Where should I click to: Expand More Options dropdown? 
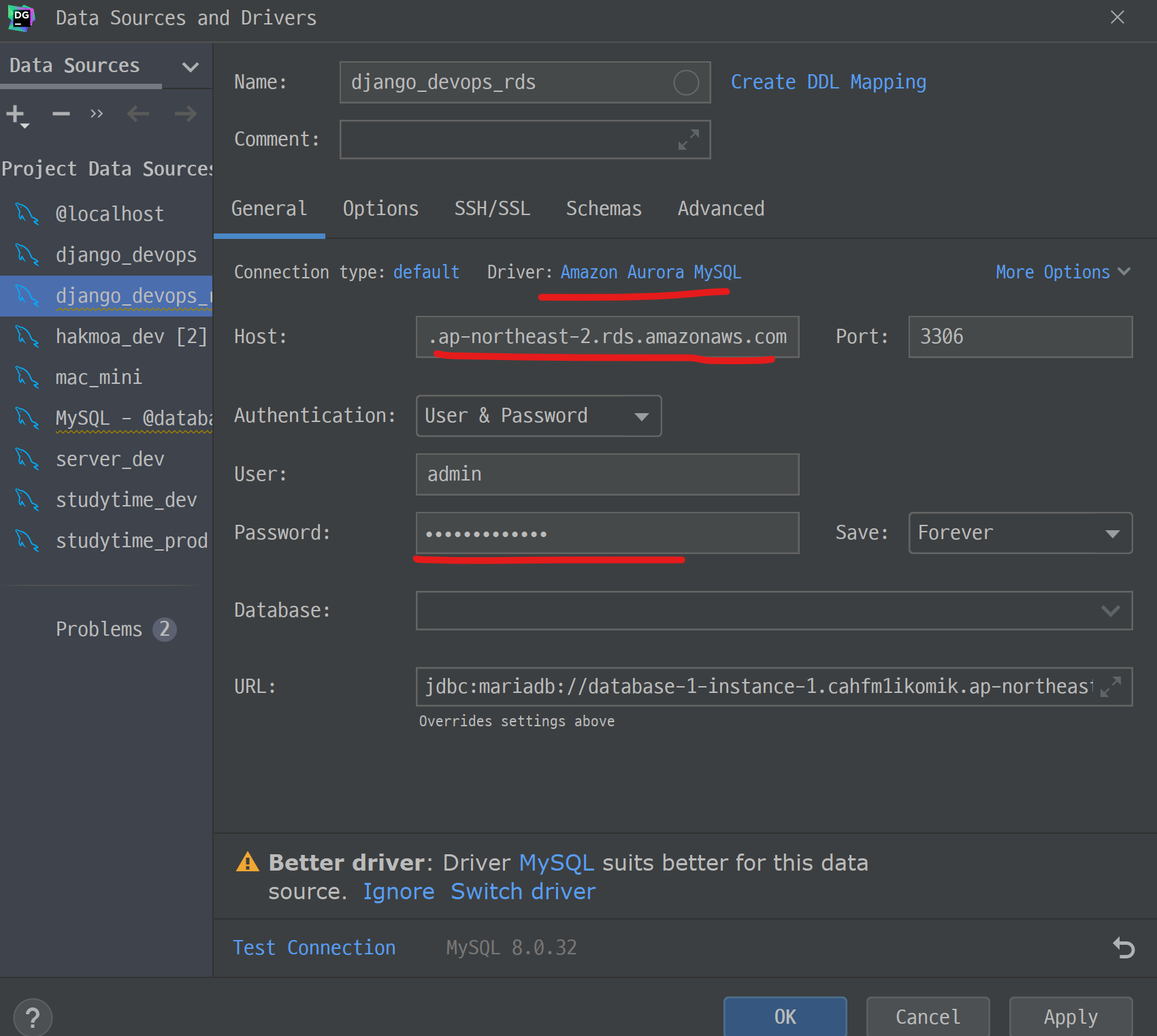pyautogui.click(x=1063, y=272)
